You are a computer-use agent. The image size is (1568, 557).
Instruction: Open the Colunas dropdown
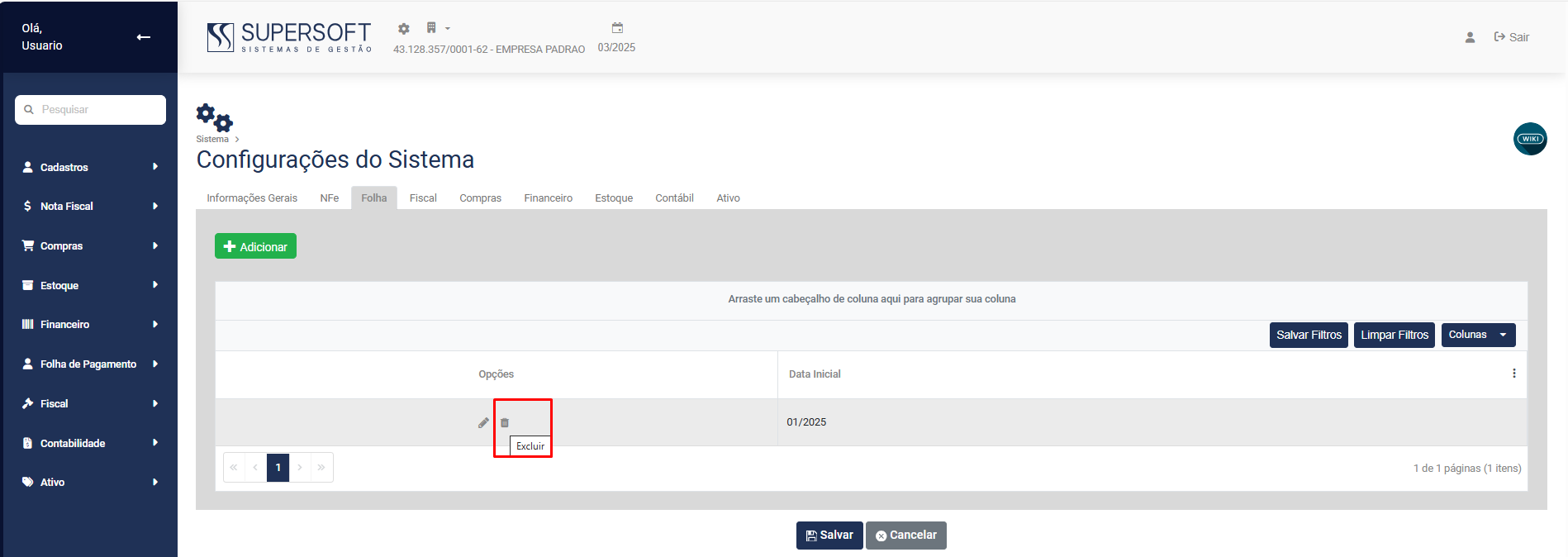[x=1477, y=335]
